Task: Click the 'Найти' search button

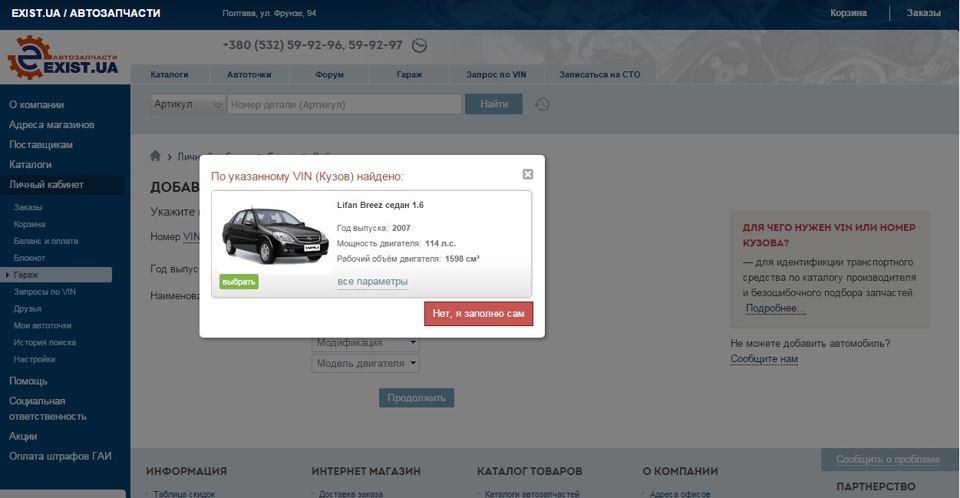Action: pos(493,104)
